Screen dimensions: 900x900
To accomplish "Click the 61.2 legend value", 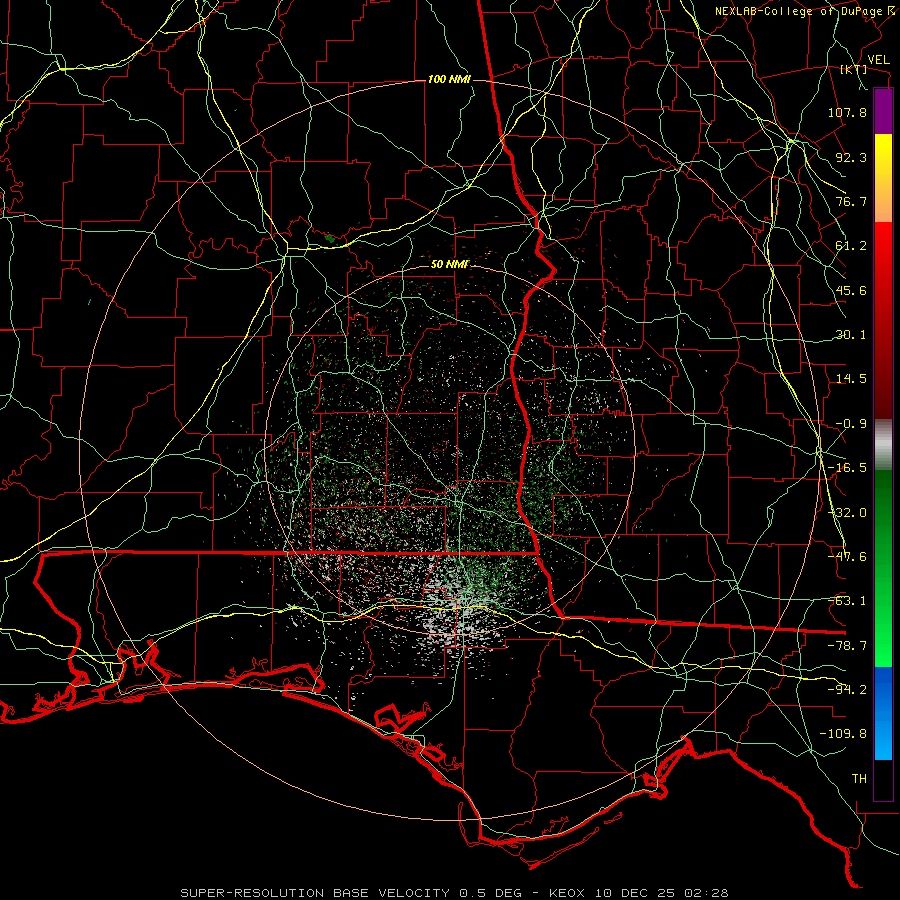I will point(851,246).
